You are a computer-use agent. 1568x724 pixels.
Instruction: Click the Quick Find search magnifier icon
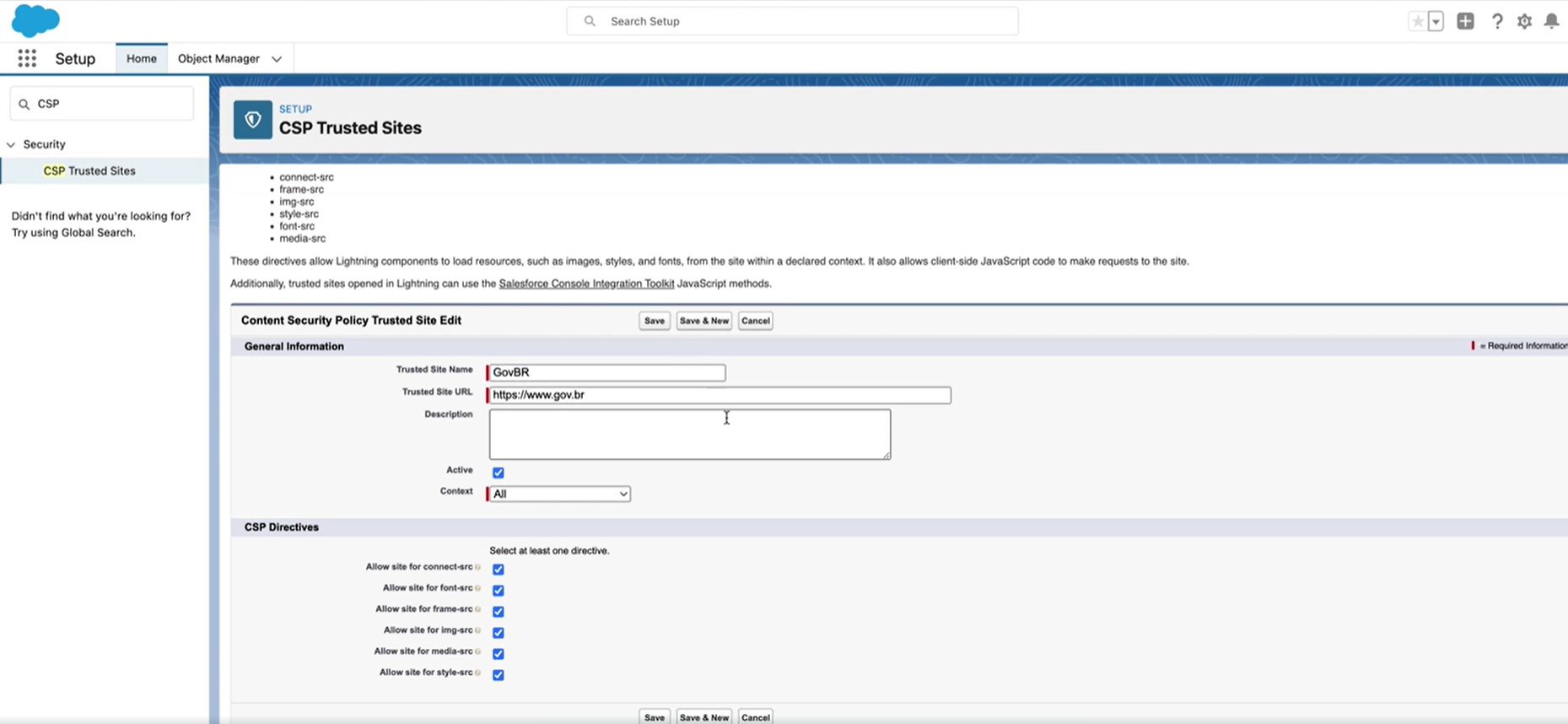pyautogui.click(x=24, y=104)
